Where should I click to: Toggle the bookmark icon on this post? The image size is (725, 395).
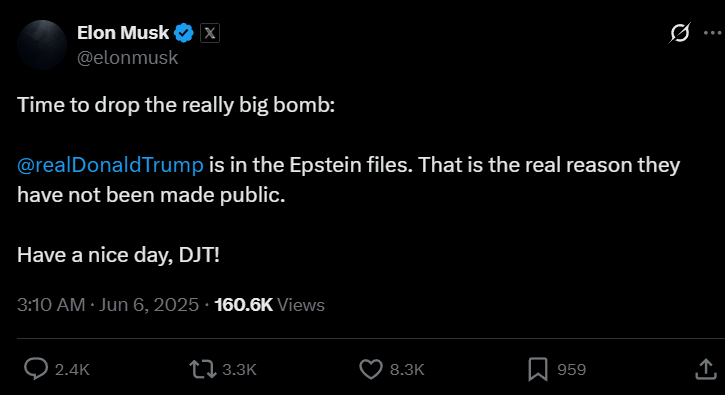click(x=538, y=370)
